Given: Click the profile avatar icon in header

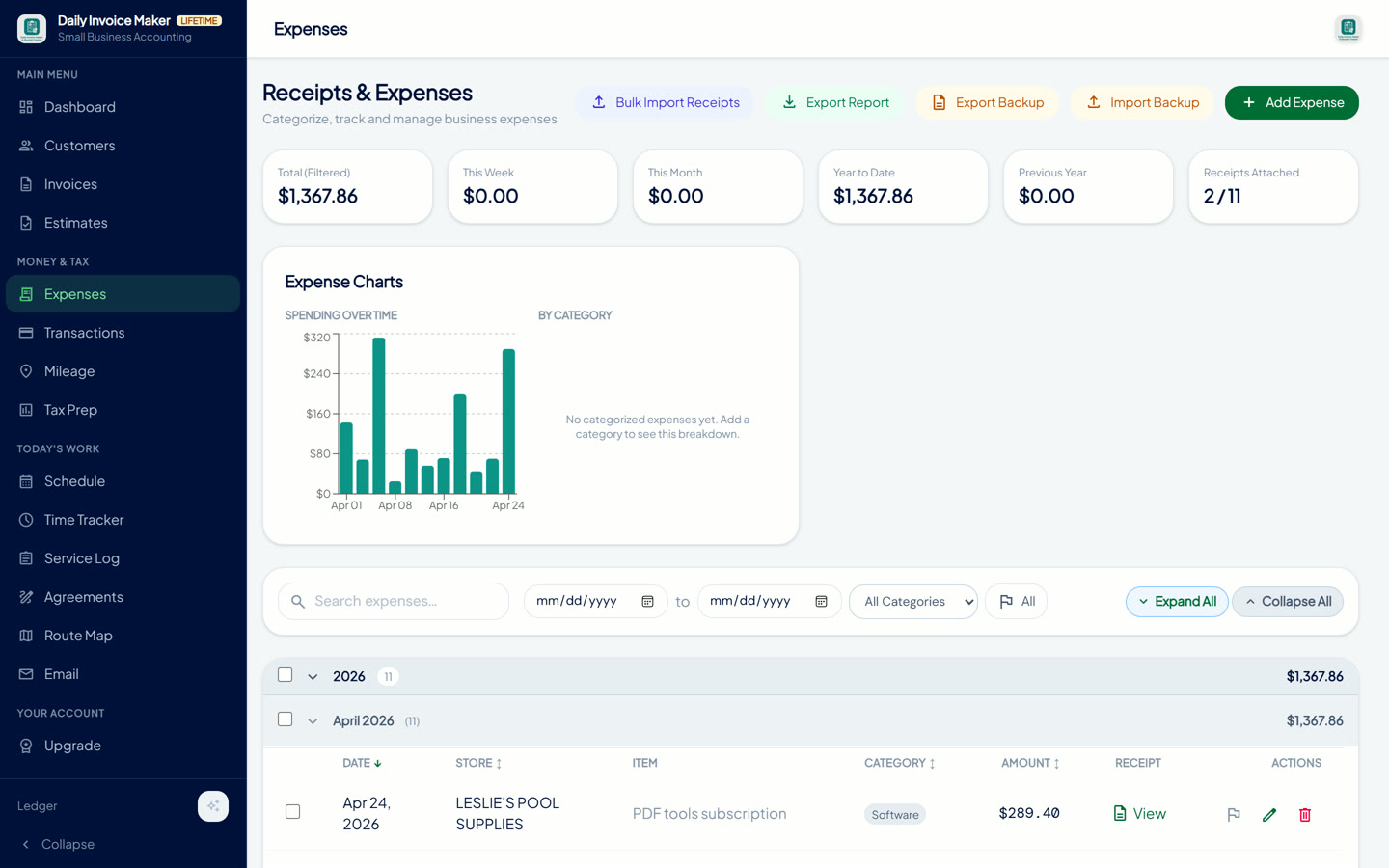Looking at the screenshot, I should pyautogui.click(x=1348, y=29).
